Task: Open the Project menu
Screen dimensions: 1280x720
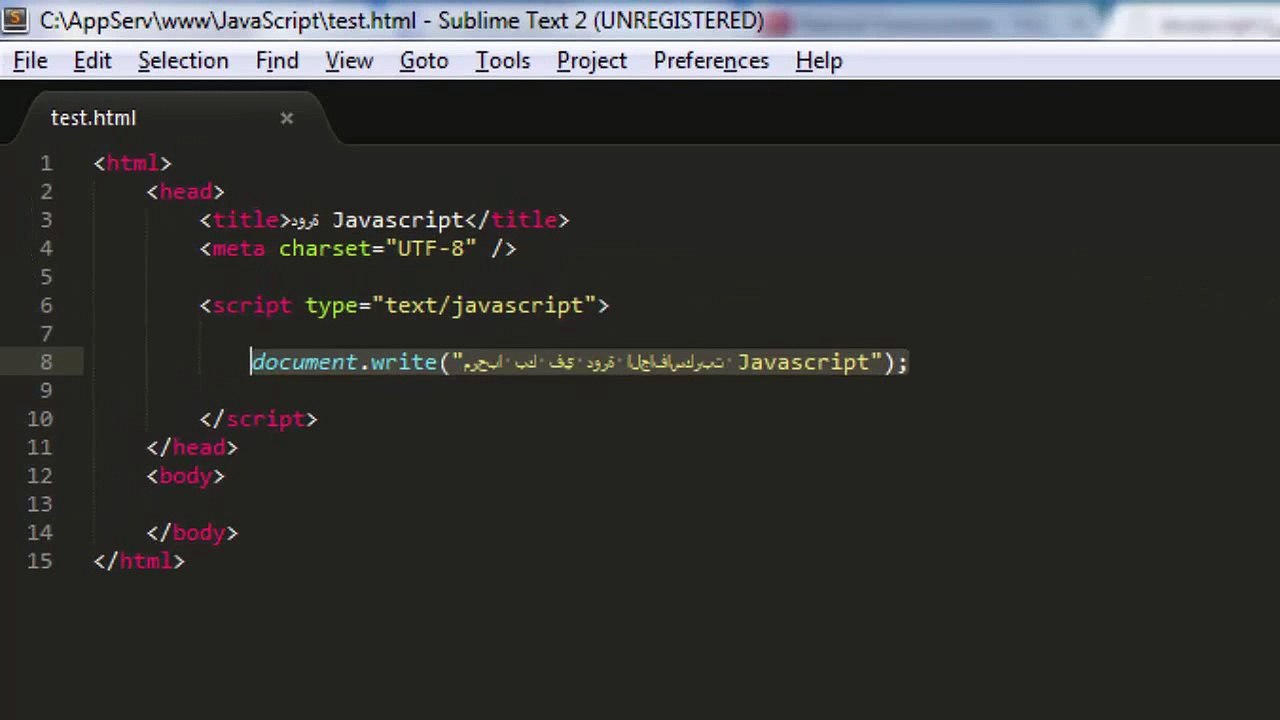Action: click(592, 61)
